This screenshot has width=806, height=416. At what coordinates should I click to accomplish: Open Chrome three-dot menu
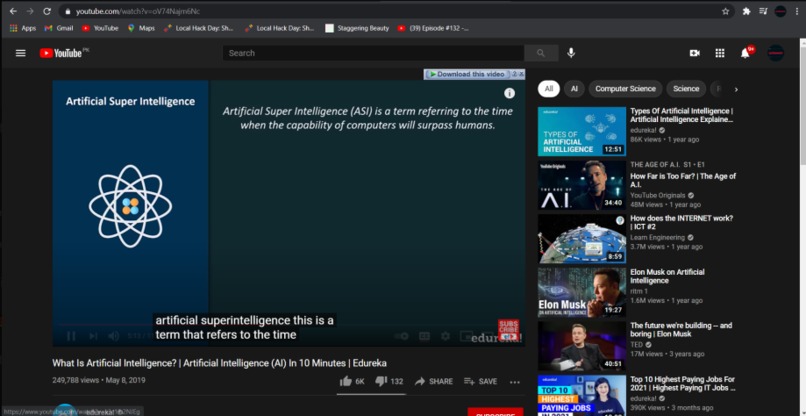[797, 11]
